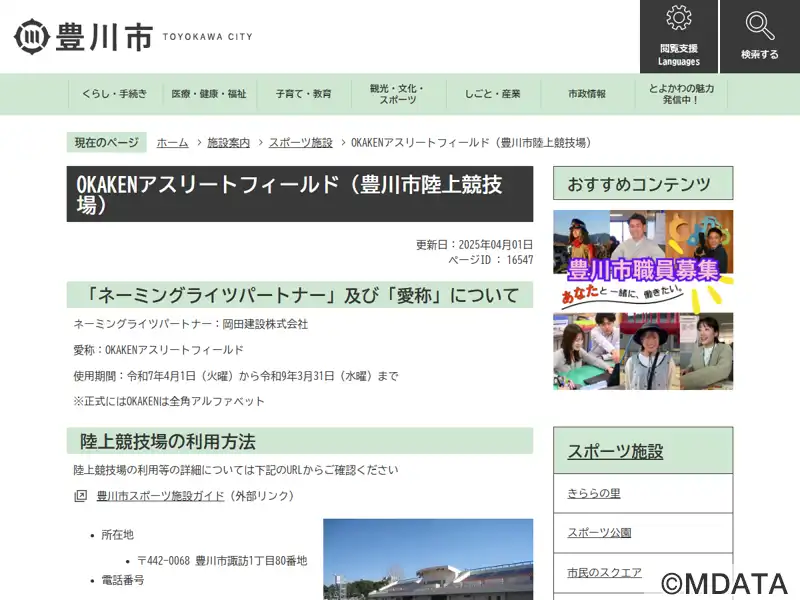Click the Toyokawa City emblem logo
Image resolution: width=800 pixels, height=600 pixels.
coord(32,36)
